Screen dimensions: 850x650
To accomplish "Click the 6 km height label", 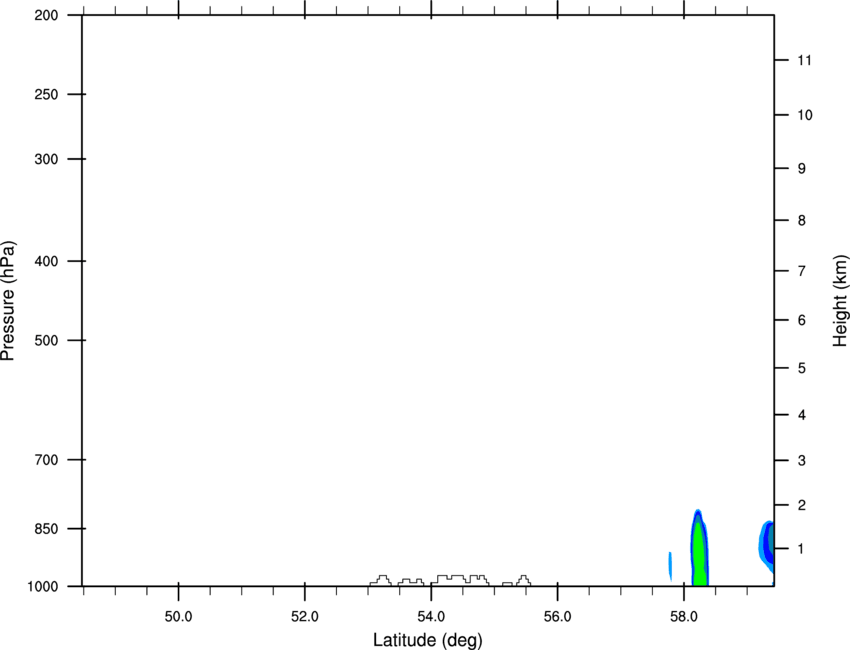I will point(802,320).
